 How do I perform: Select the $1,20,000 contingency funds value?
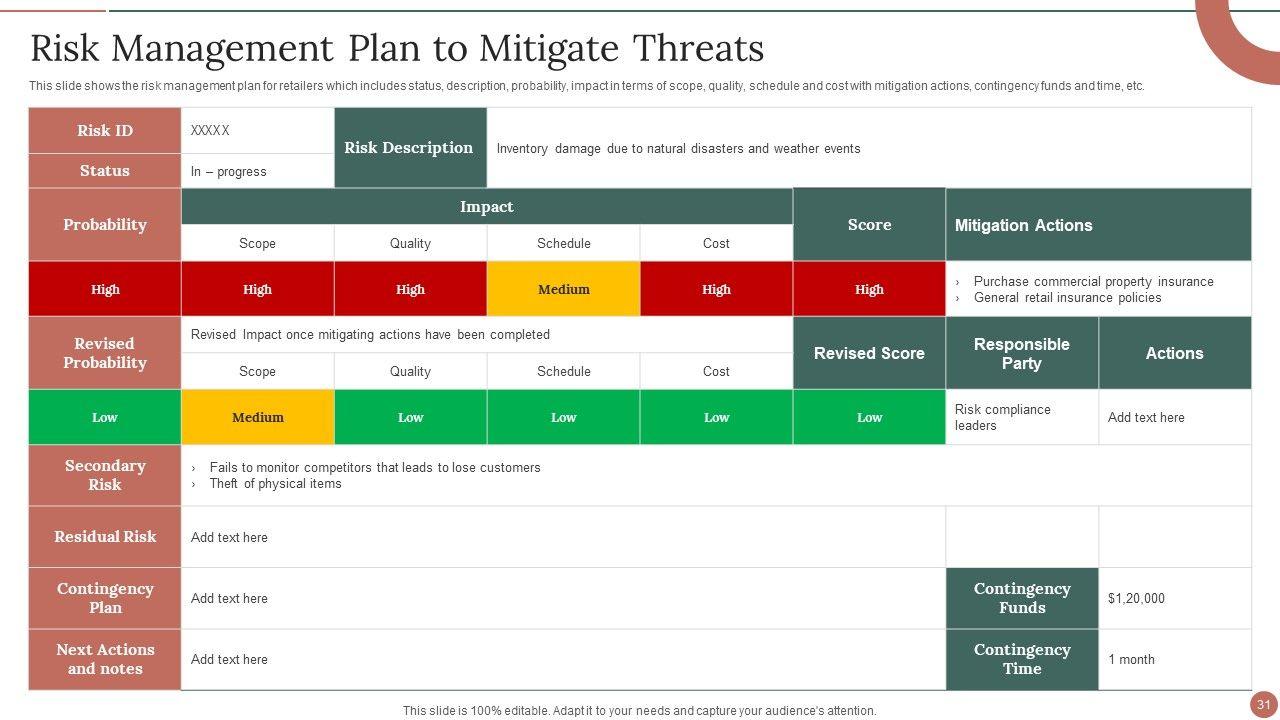coord(1136,598)
